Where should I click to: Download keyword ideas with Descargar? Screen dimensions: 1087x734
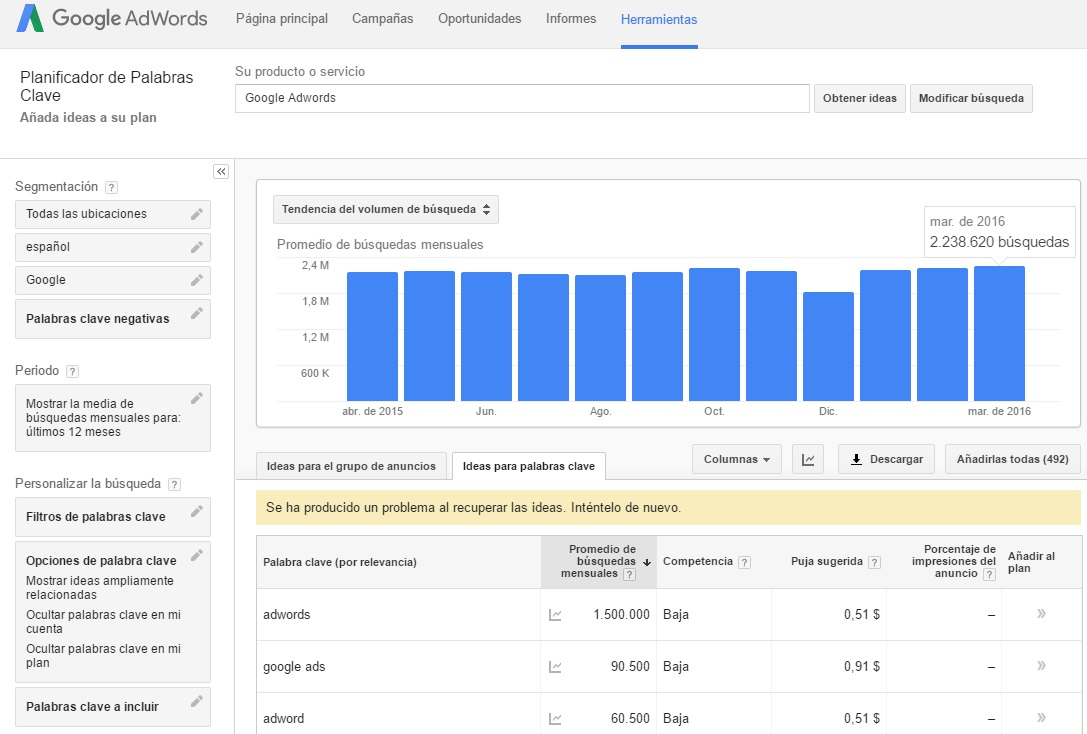coord(887,459)
